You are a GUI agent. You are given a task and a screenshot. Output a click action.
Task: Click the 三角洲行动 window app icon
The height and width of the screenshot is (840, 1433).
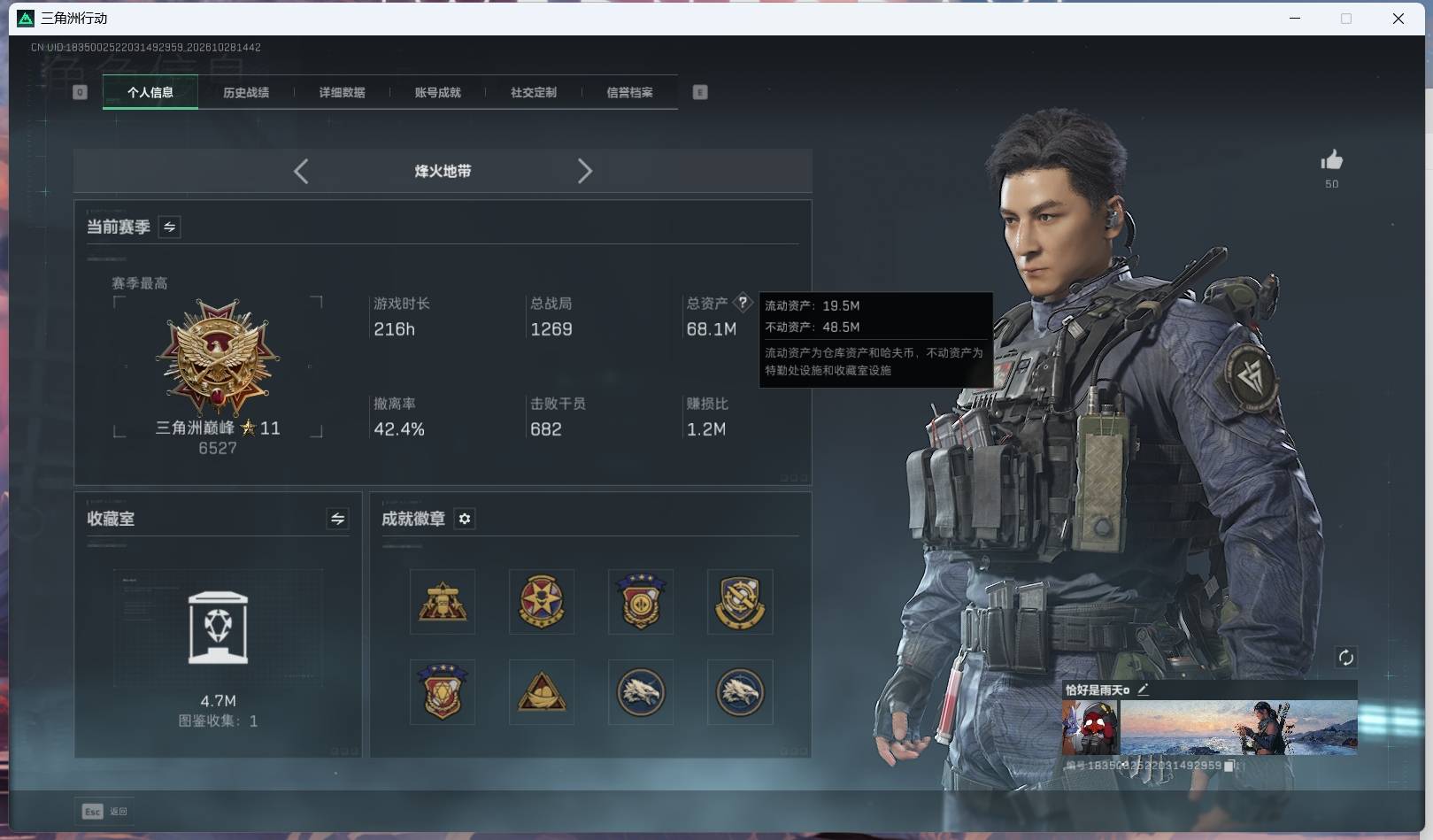pyautogui.click(x=26, y=18)
